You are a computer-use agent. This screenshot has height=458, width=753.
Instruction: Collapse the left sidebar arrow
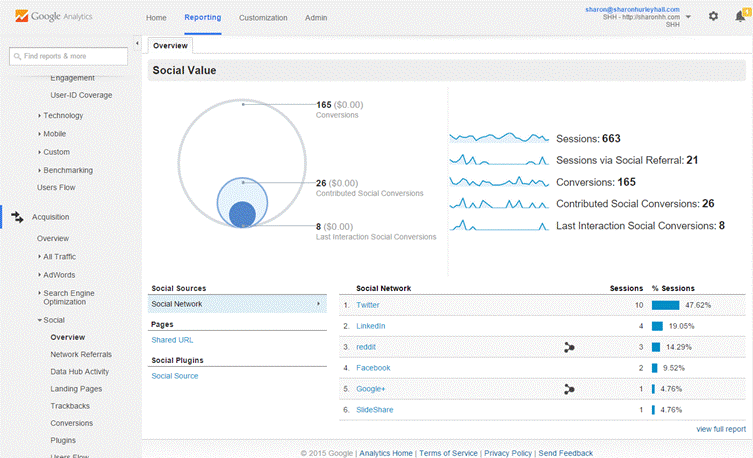(x=136, y=44)
